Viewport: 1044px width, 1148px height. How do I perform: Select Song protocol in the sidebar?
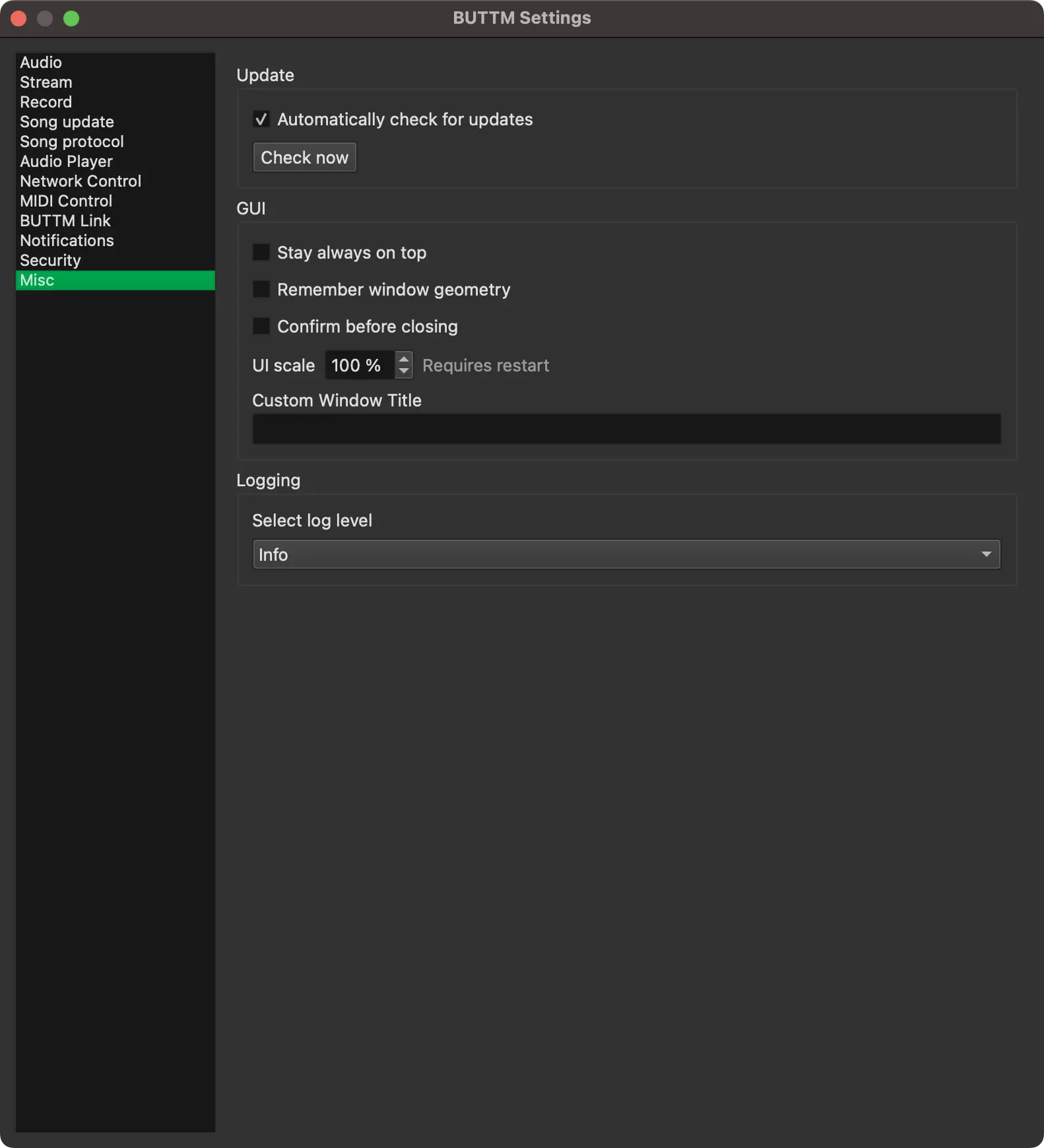pos(115,142)
